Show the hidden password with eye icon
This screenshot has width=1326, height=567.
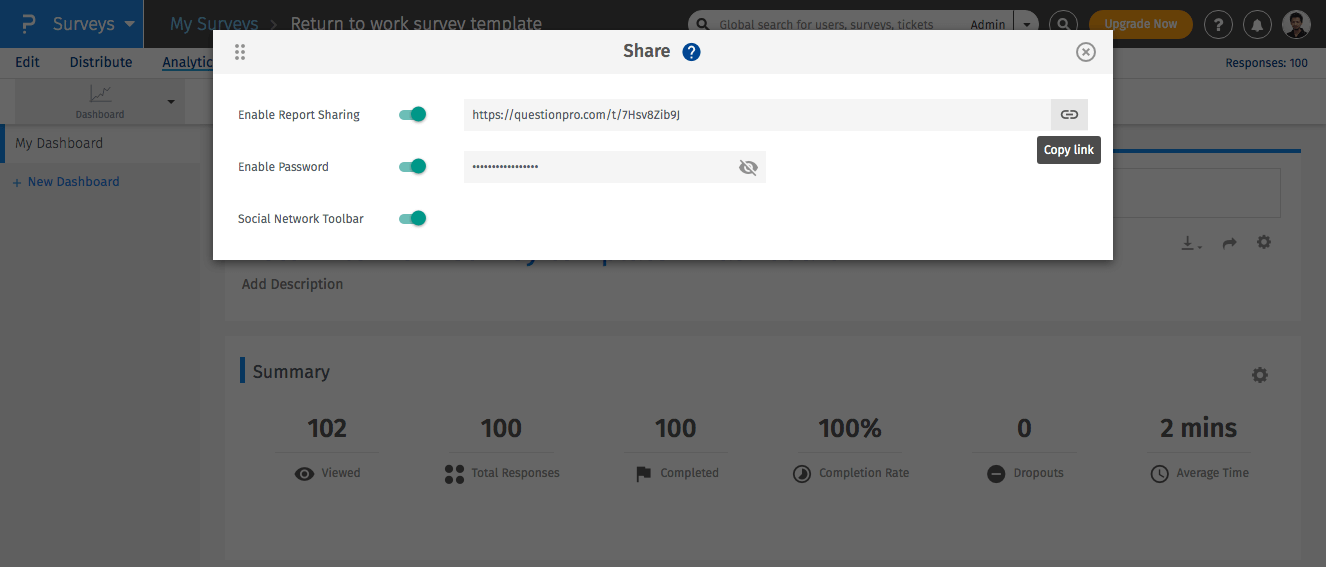(748, 167)
